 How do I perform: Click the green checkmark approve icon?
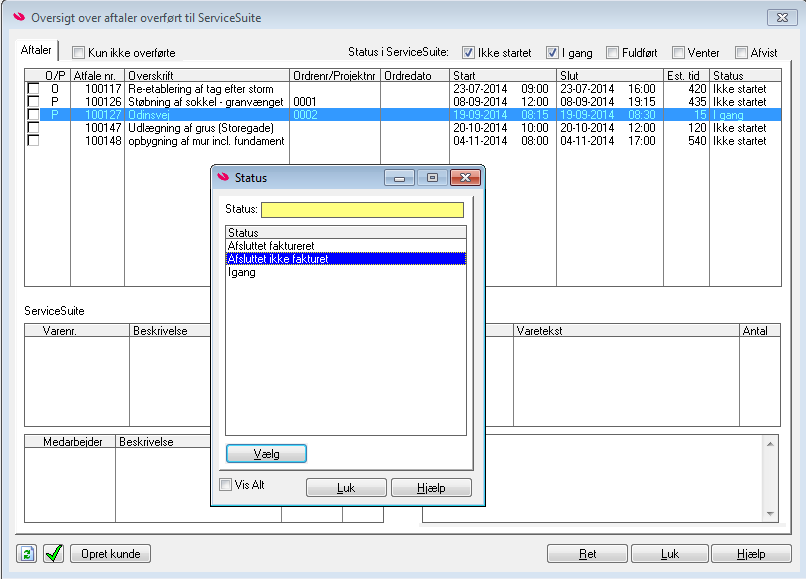pyautogui.click(x=53, y=554)
